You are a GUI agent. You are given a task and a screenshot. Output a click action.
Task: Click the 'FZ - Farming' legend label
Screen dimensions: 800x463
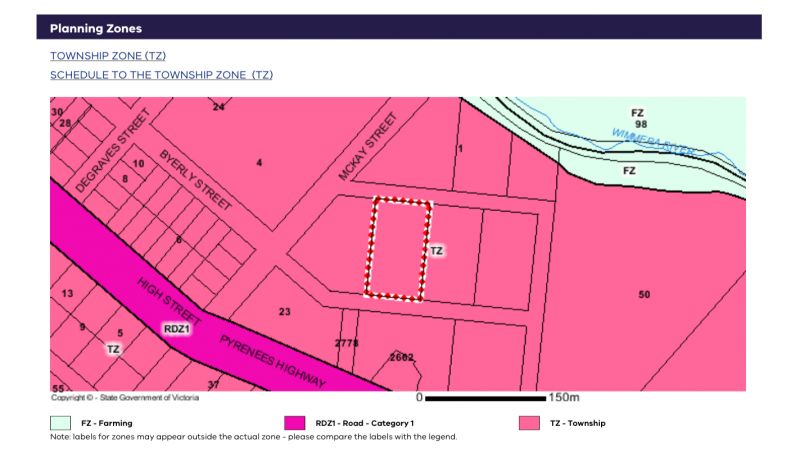tap(107, 423)
